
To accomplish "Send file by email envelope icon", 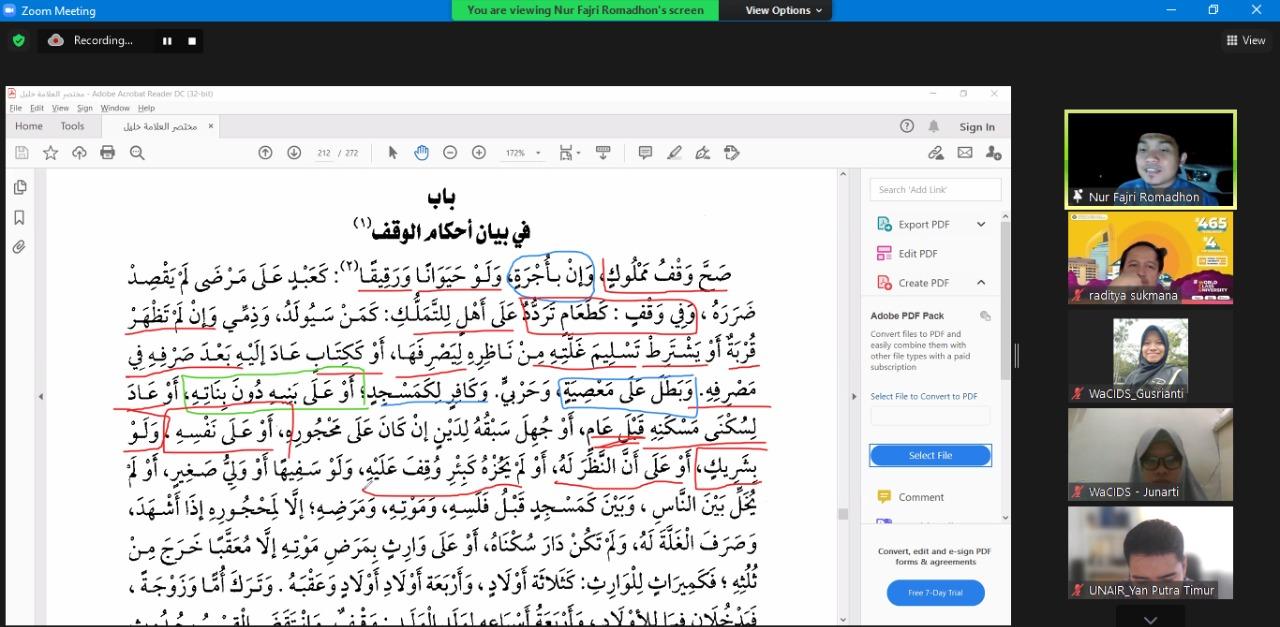I will tap(965, 153).
